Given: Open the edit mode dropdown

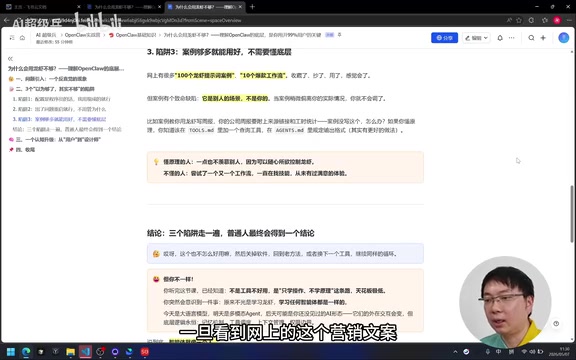Looking at the screenshot, I should (476, 38).
